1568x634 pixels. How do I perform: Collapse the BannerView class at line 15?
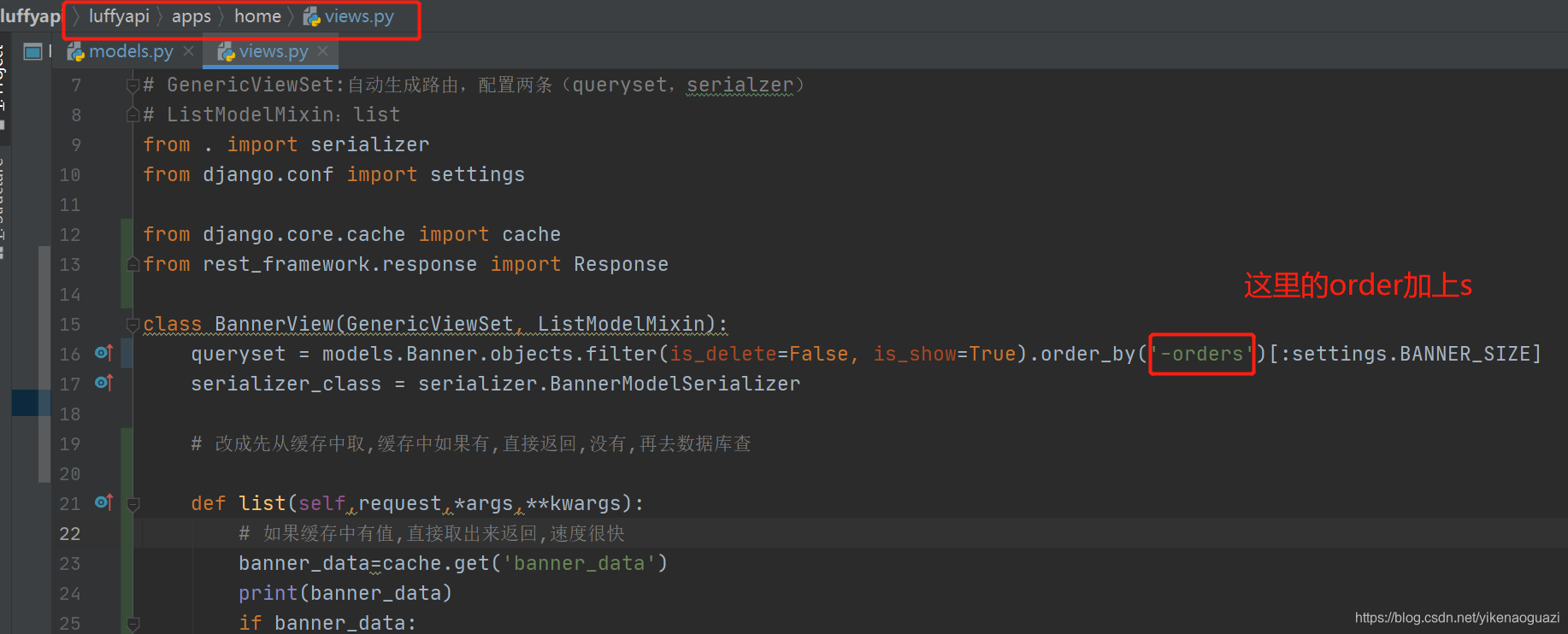click(133, 325)
